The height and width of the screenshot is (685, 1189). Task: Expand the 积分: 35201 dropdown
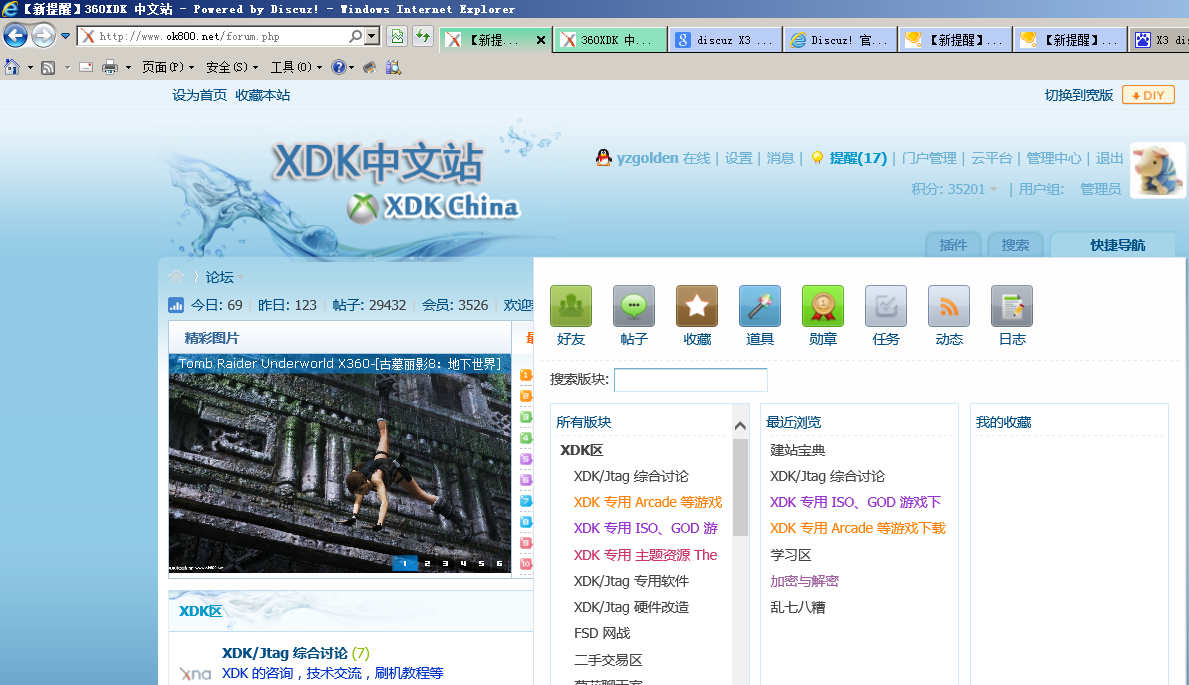coord(993,189)
